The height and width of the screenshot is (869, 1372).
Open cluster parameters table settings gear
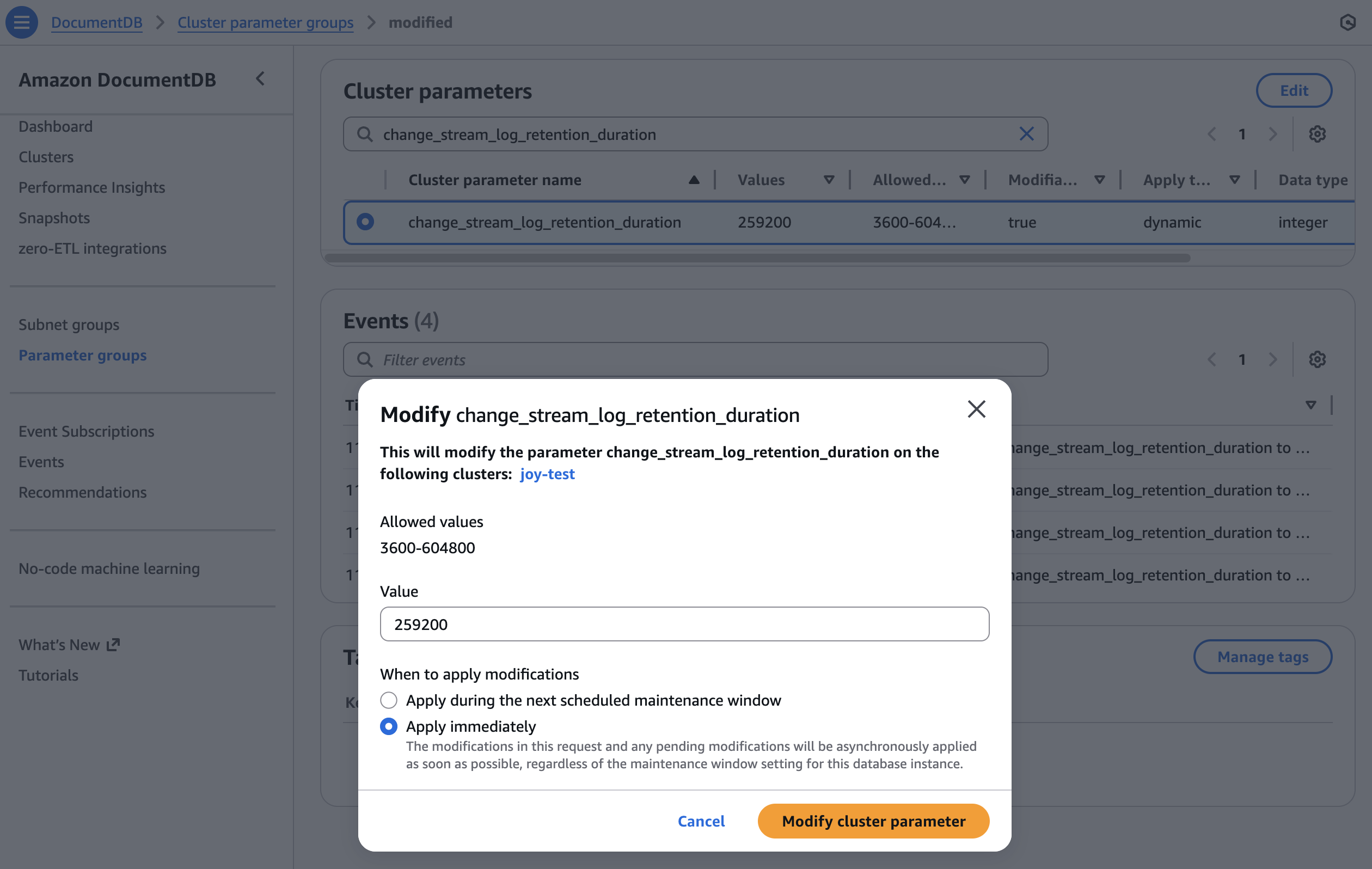pos(1316,134)
